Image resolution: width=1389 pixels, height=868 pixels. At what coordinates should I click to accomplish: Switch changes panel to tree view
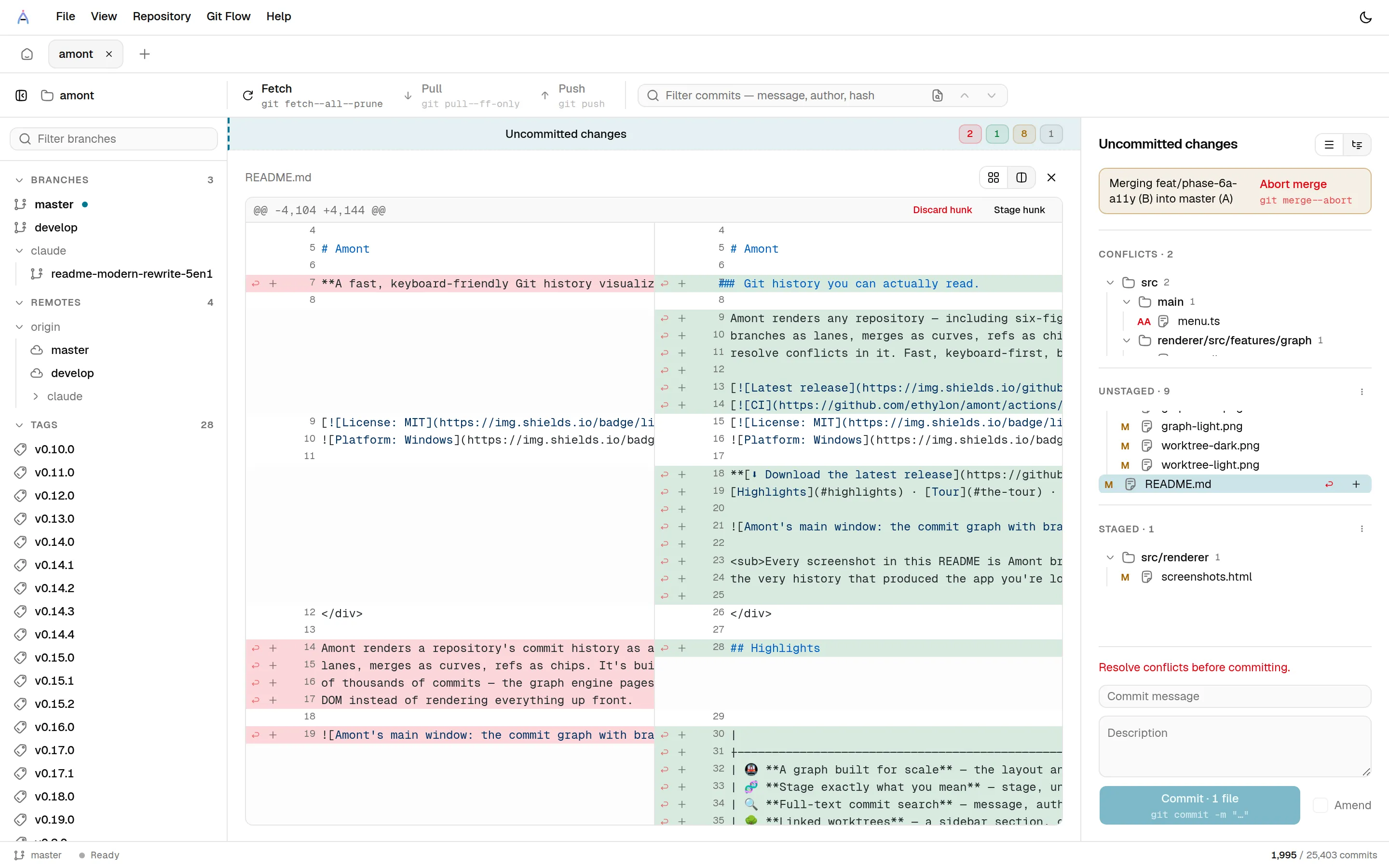click(x=1358, y=145)
